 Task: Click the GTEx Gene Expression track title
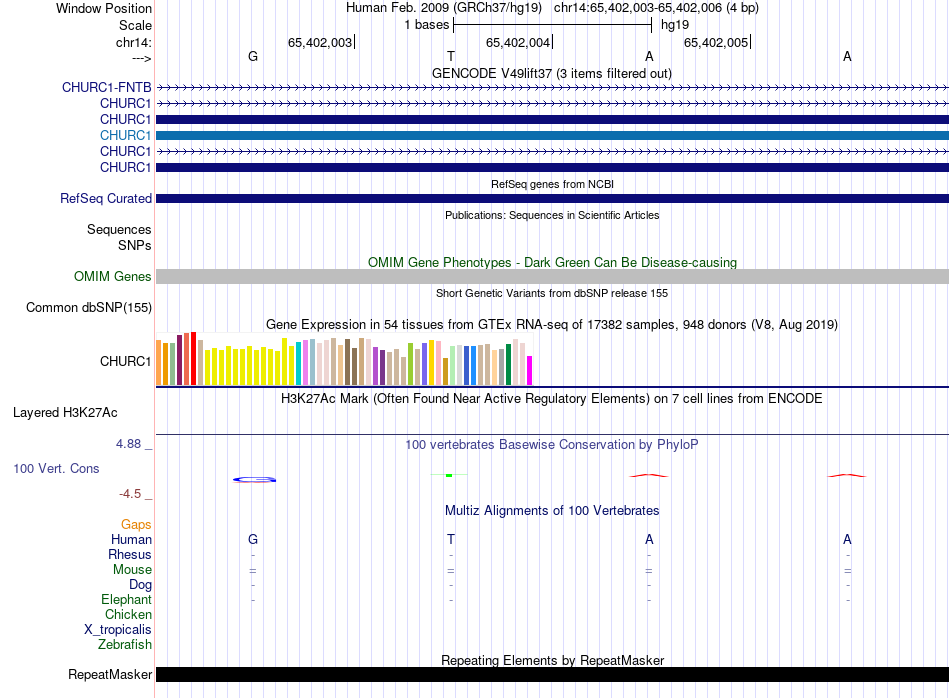coord(552,324)
